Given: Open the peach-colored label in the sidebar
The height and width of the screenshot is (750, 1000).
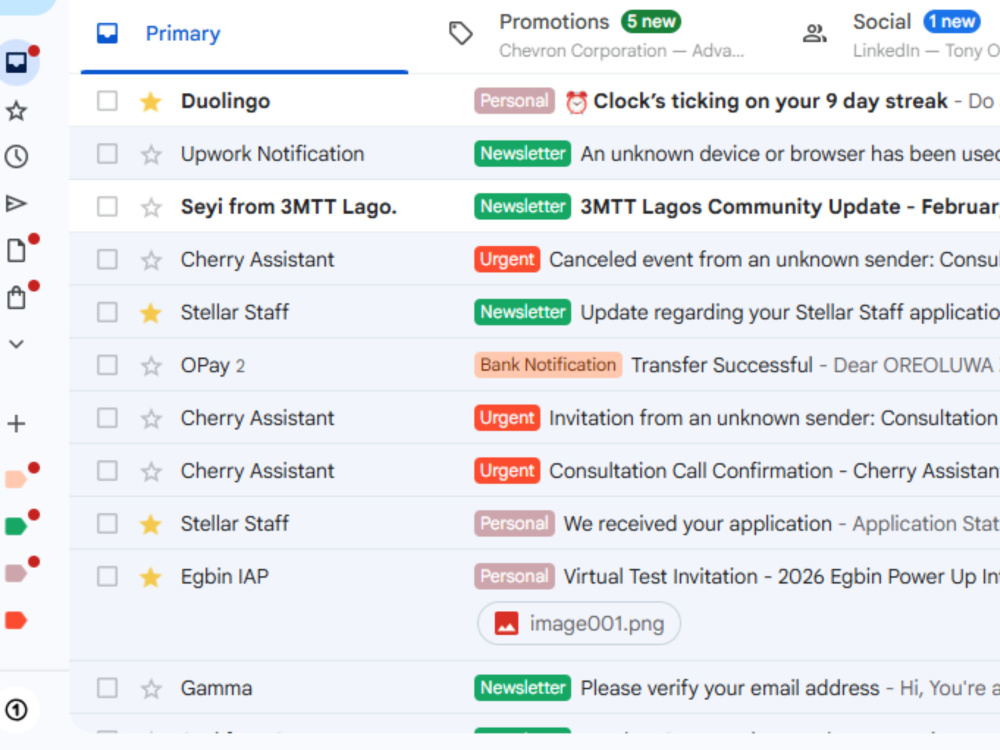Looking at the screenshot, I should (x=16, y=479).
